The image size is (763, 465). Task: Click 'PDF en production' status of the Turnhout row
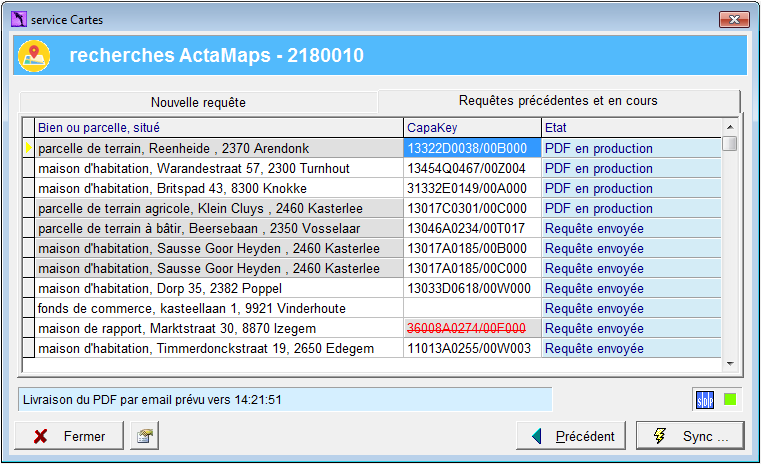(632, 168)
